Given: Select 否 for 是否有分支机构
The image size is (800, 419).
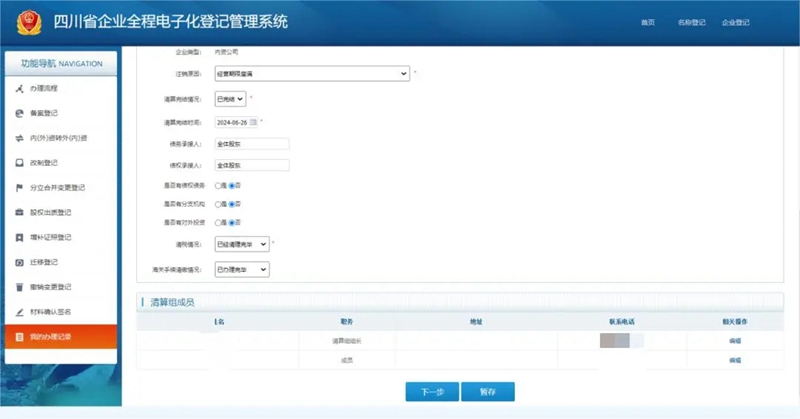Looking at the screenshot, I should tap(232, 204).
